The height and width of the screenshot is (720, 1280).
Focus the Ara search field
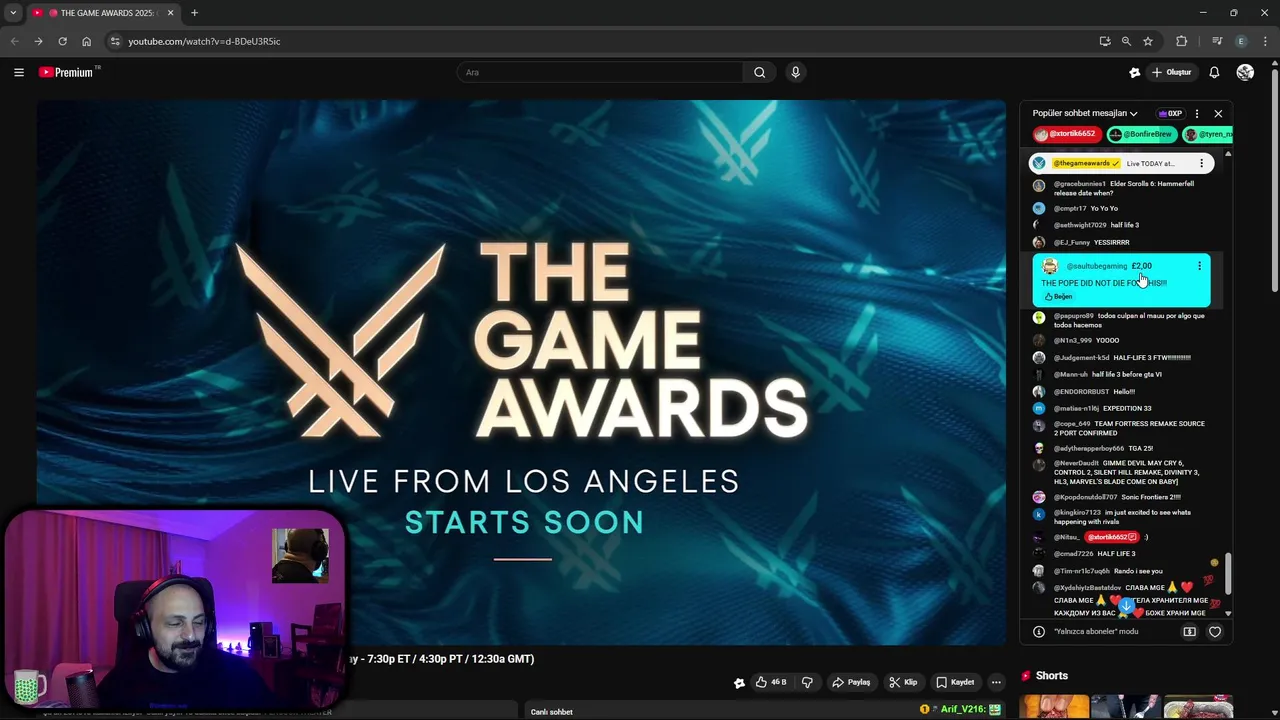pos(600,72)
